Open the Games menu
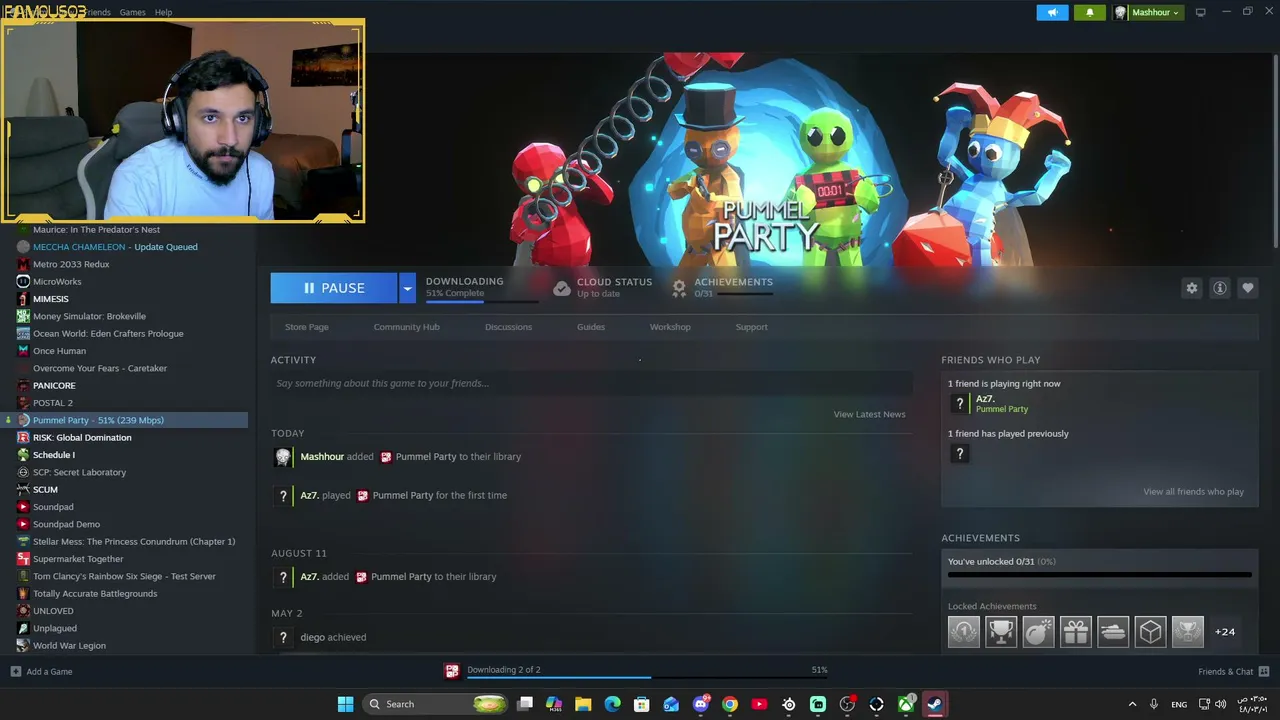This screenshot has height=720, width=1280. coord(132,12)
